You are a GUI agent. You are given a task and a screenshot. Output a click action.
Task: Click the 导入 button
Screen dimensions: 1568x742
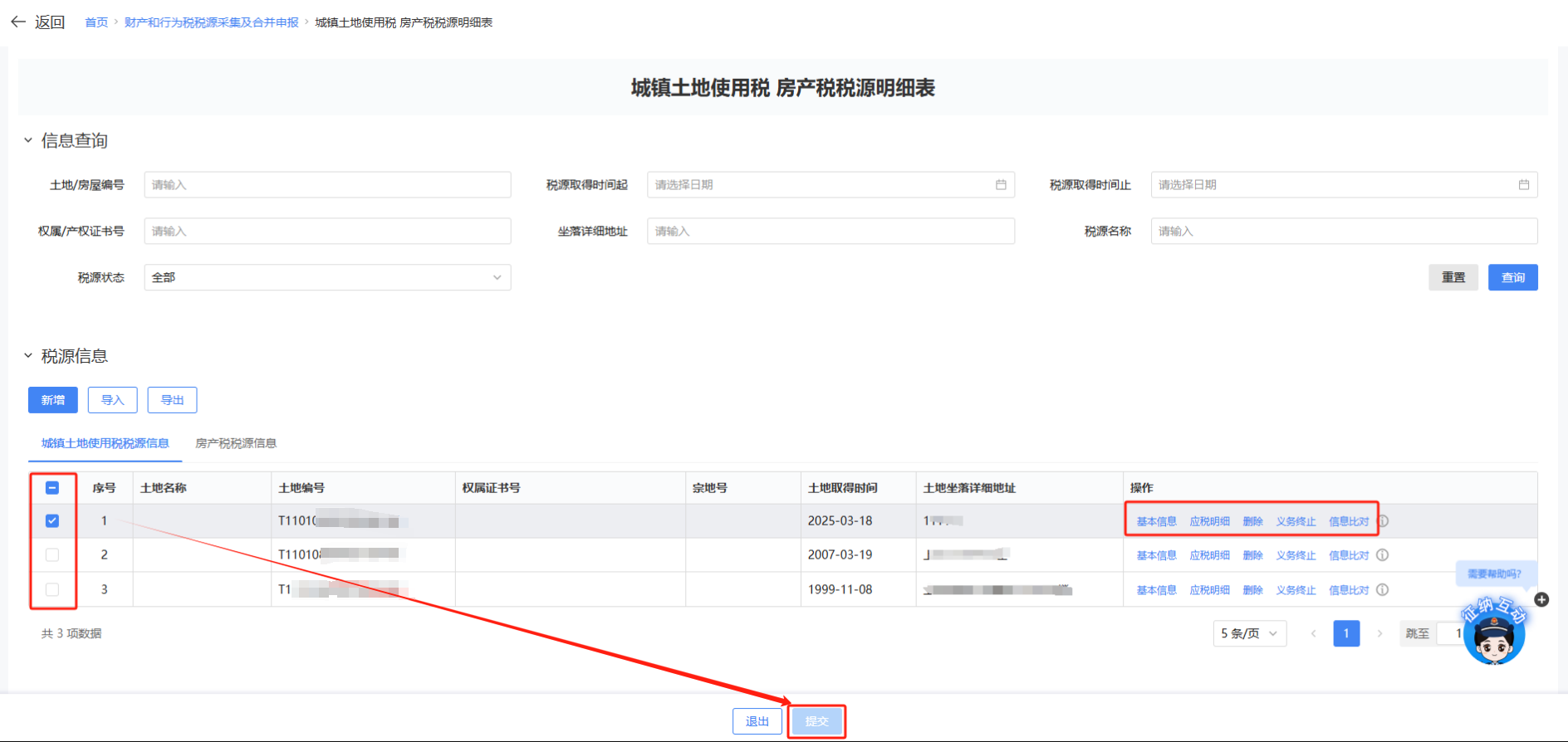pos(113,400)
